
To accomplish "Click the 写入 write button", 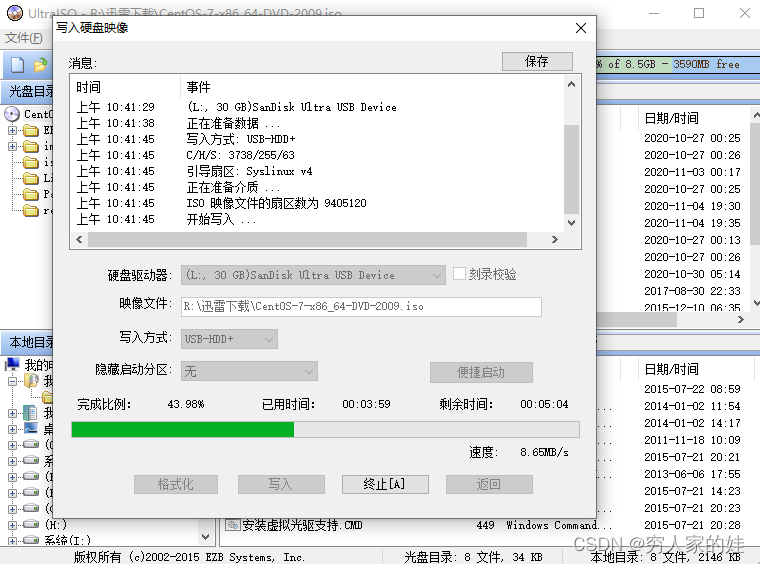I will tap(281, 484).
